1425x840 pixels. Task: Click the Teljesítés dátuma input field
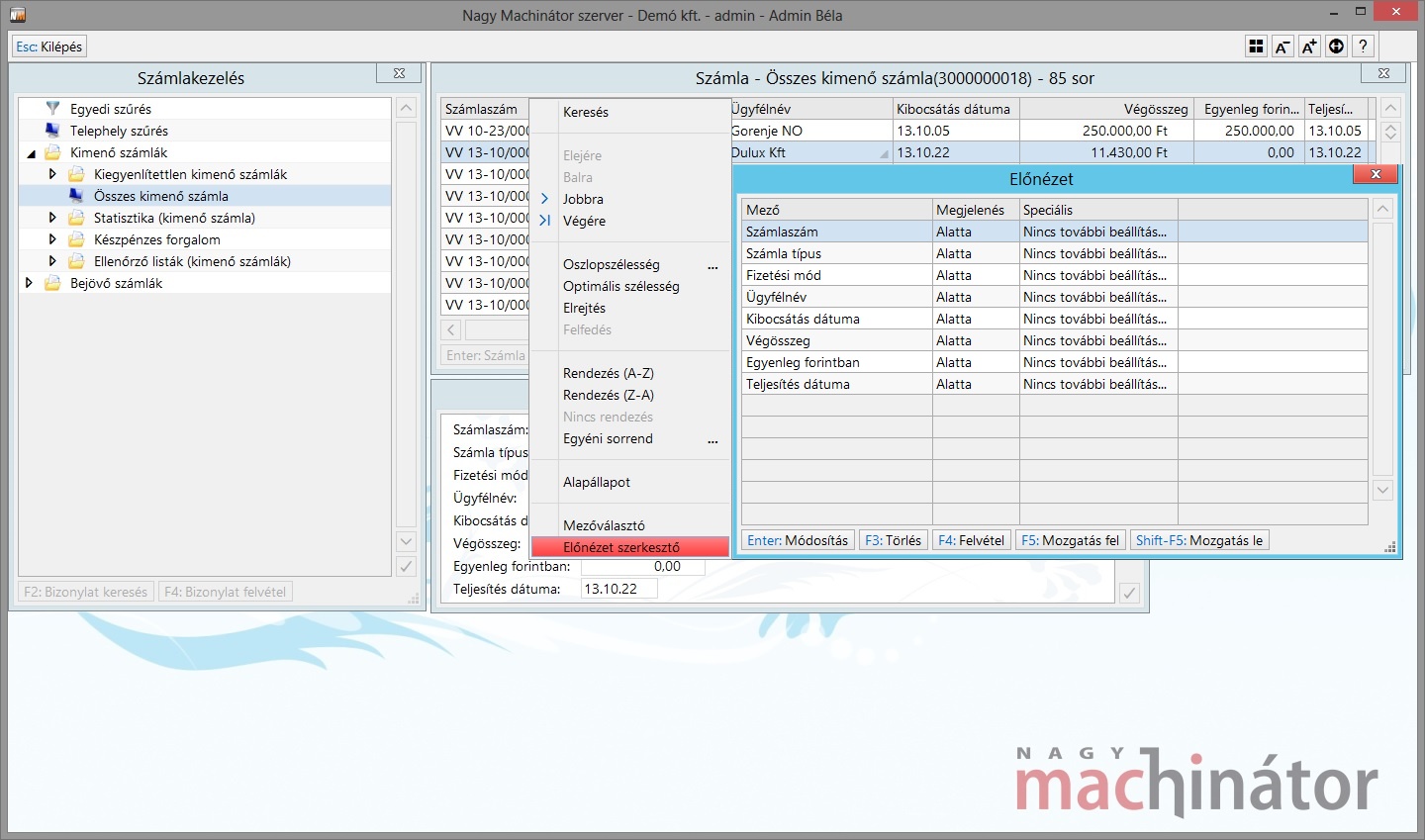618,589
